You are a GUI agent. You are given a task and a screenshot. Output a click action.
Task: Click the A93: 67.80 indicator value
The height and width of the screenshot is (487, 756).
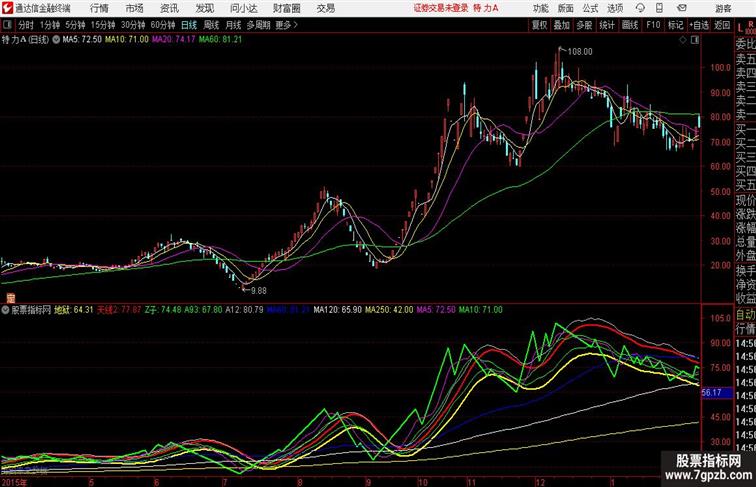[x=203, y=310]
